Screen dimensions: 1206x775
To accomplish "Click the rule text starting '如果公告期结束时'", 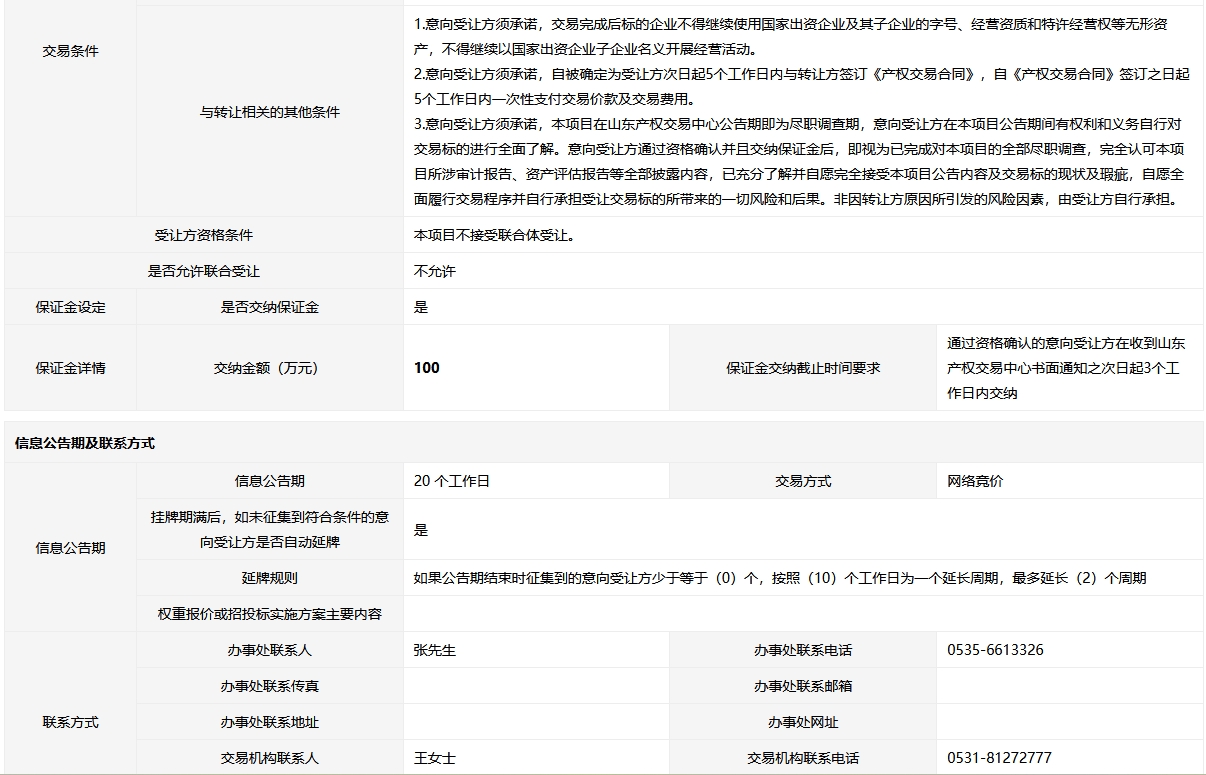I will 780,578.
